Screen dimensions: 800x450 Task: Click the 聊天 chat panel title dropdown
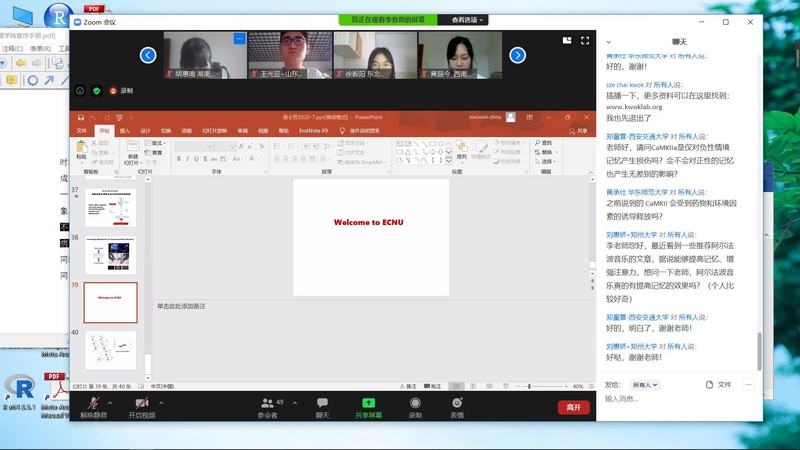point(679,41)
